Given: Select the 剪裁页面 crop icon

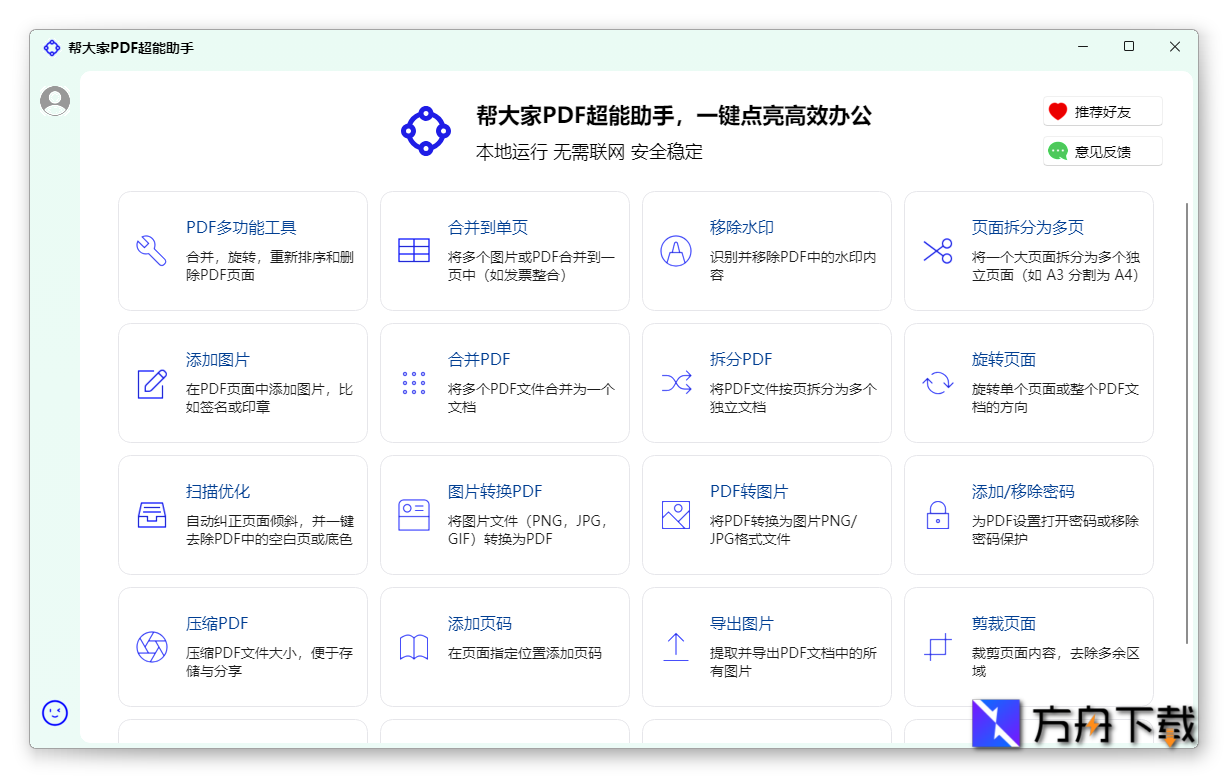Looking at the screenshot, I should tap(938, 647).
